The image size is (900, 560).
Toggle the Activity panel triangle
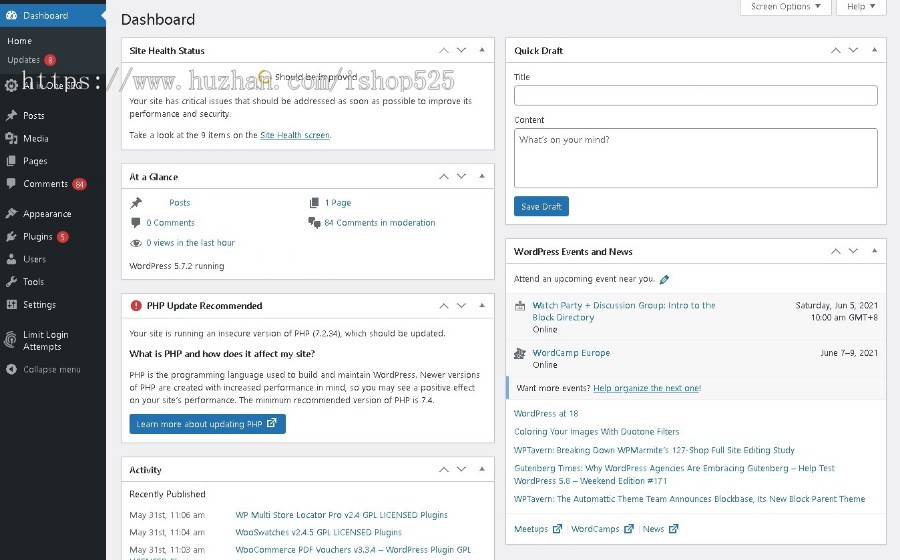[482, 469]
